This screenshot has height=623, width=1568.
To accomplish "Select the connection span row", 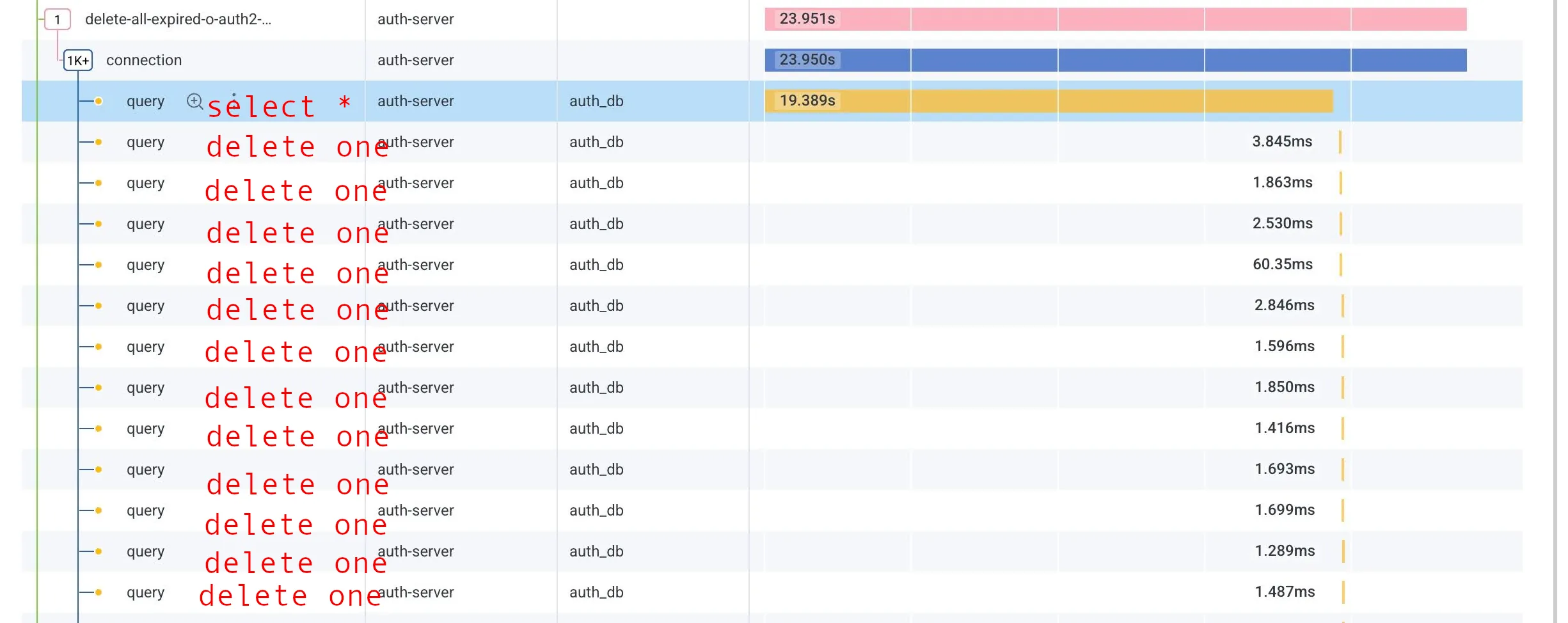I will click(144, 60).
